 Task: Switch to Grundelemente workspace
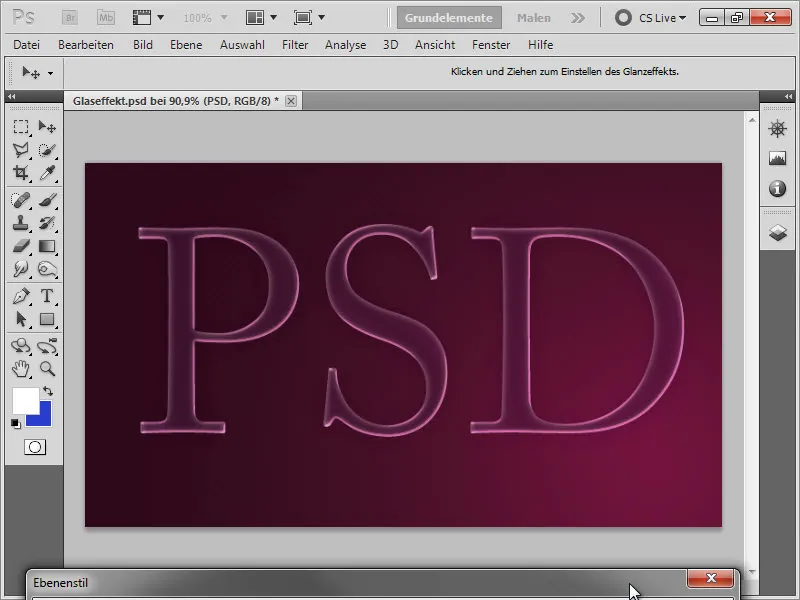point(449,18)
